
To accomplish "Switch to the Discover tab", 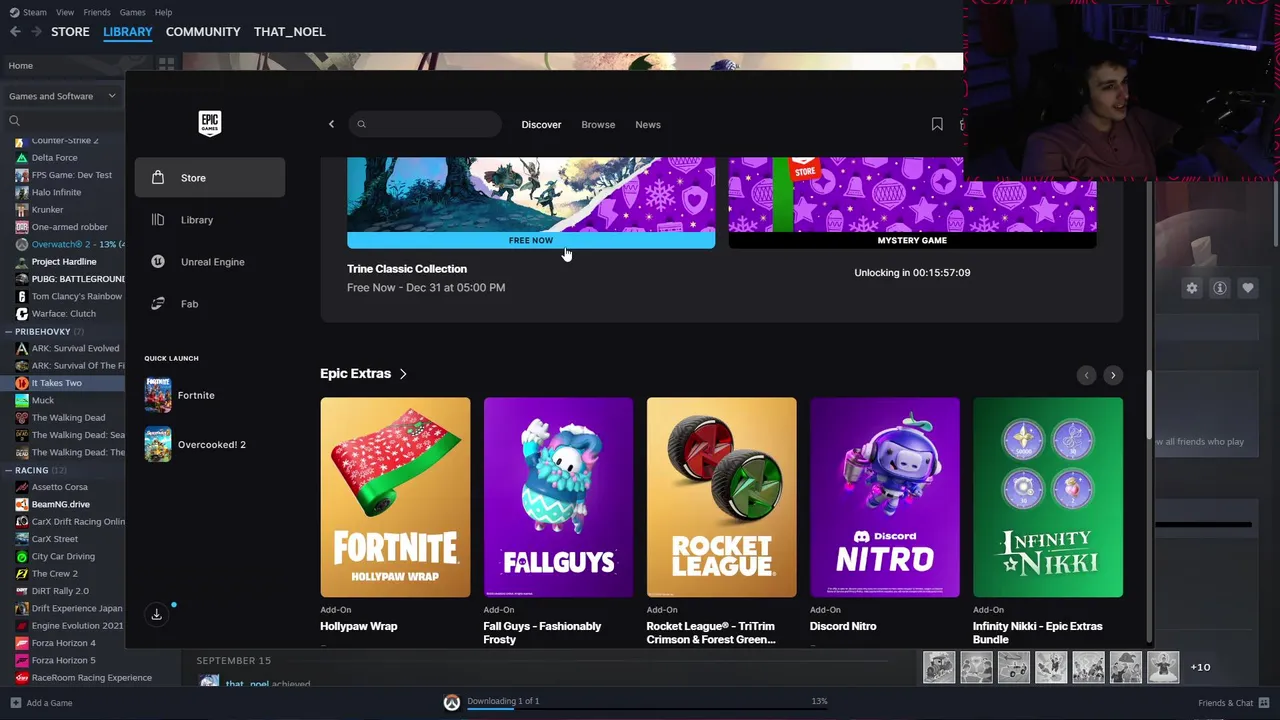I will pos(541,124).
